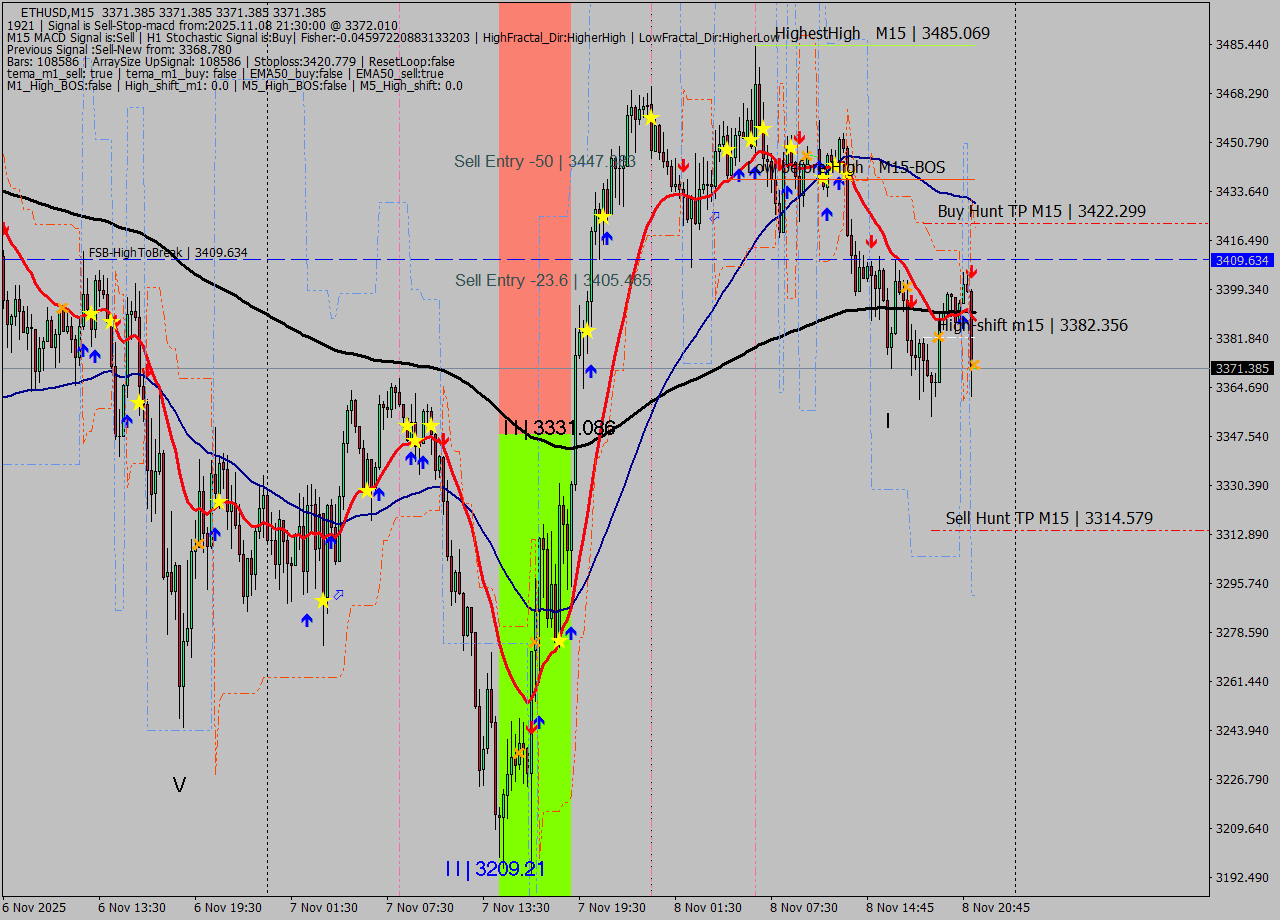This screenshot has width=1280, height=920.
Task: Click the Buy Hunt TP M15 label
Action: click(1041, 211)
